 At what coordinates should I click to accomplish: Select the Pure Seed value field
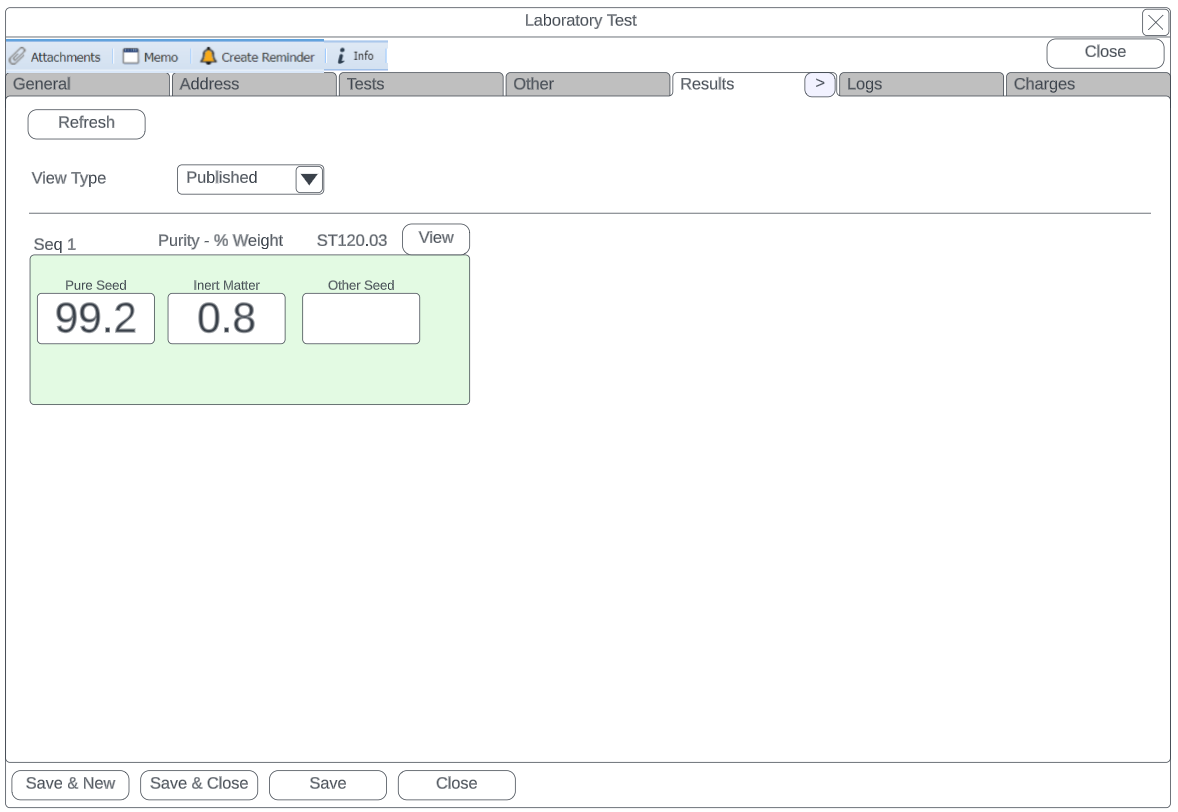[96, 319]
